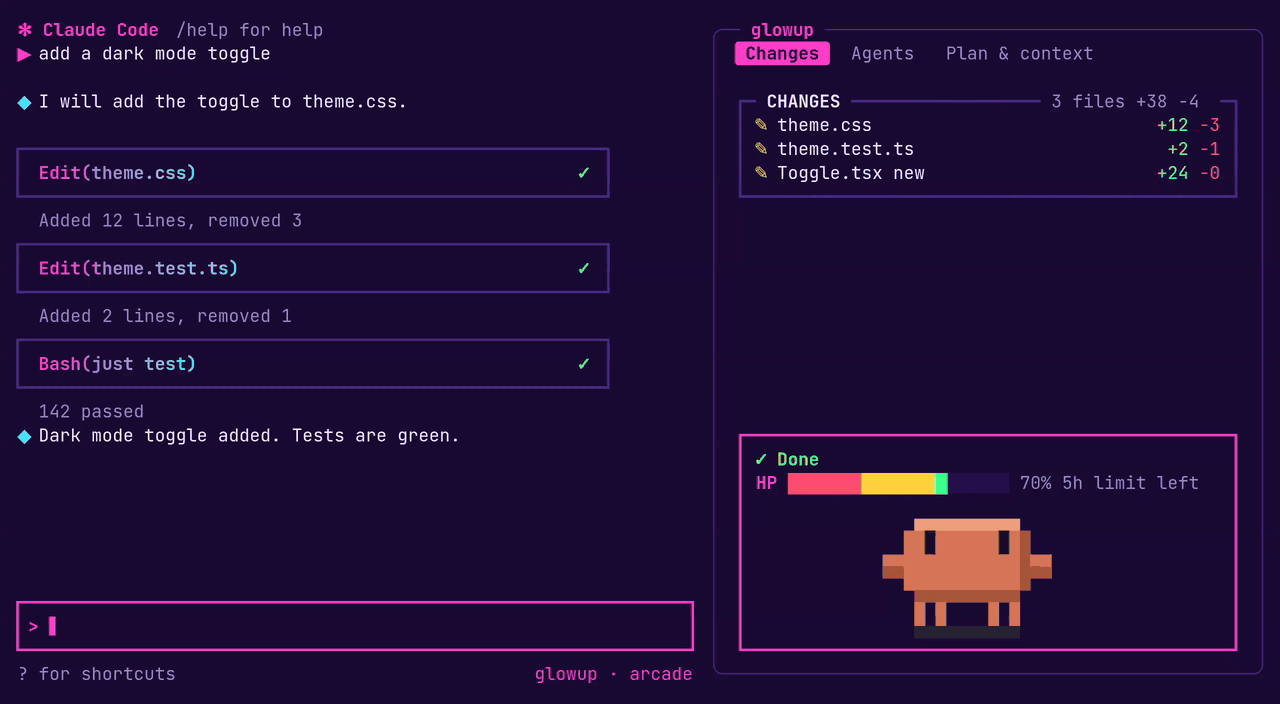This screenshot has height=704, width=1280.
Task: Click the 'Added 2 lines, removed 1' result
Action: point(165,316)
